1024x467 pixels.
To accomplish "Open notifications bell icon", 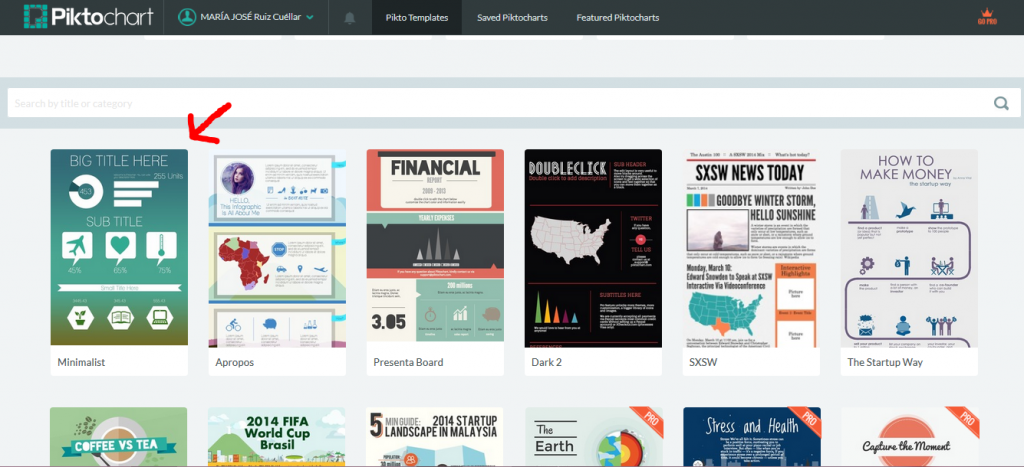I will pos(349,18).
